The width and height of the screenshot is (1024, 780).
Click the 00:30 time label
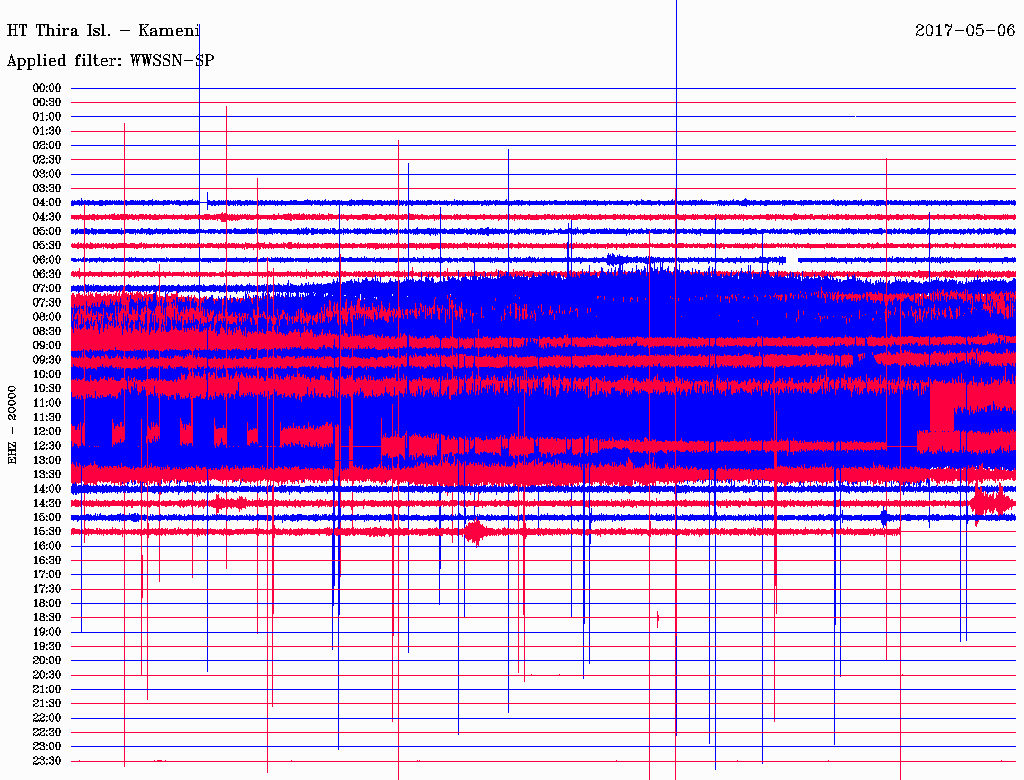coord(47,102)
